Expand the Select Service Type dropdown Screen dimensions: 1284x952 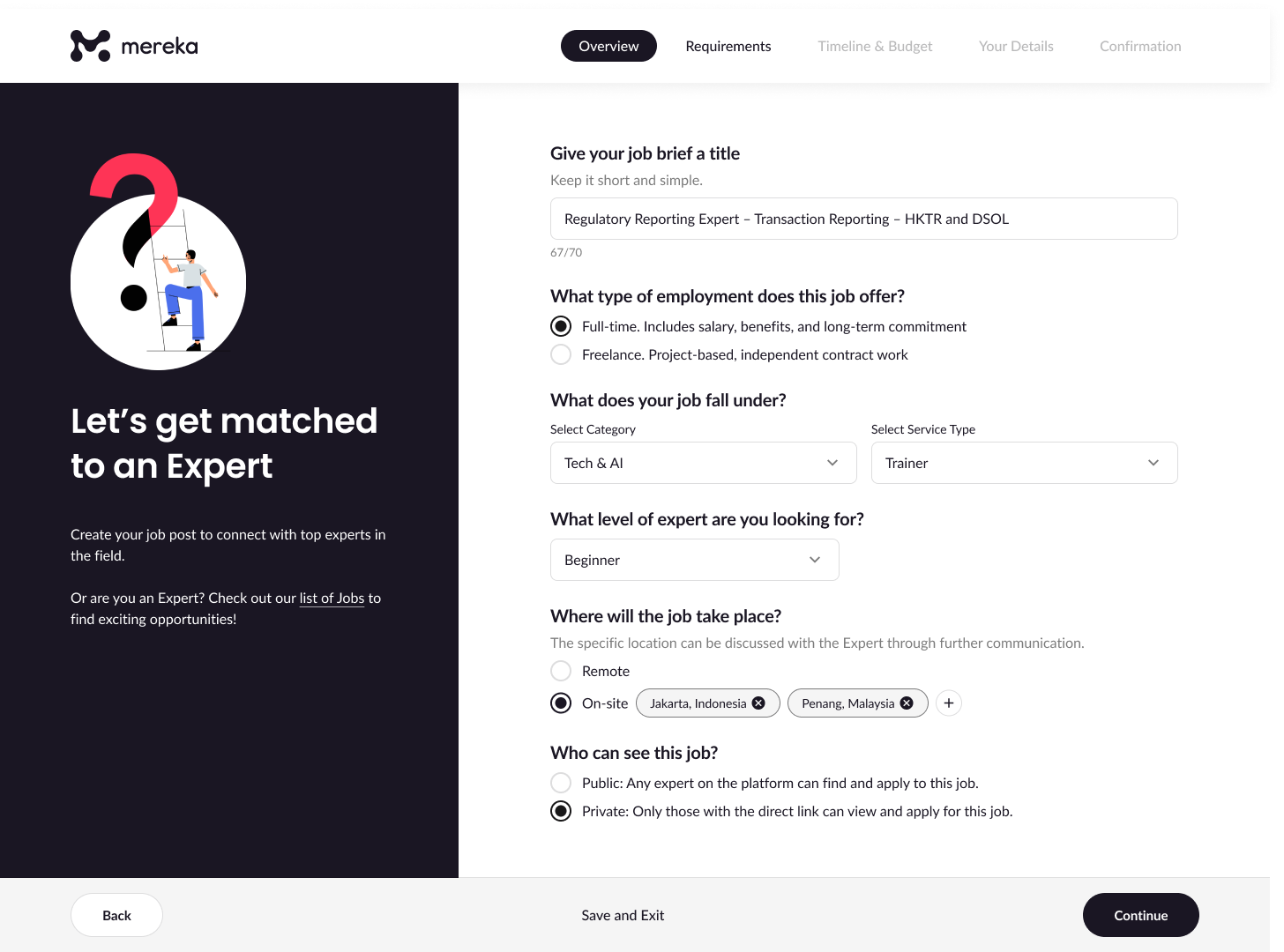(1024, 463)
